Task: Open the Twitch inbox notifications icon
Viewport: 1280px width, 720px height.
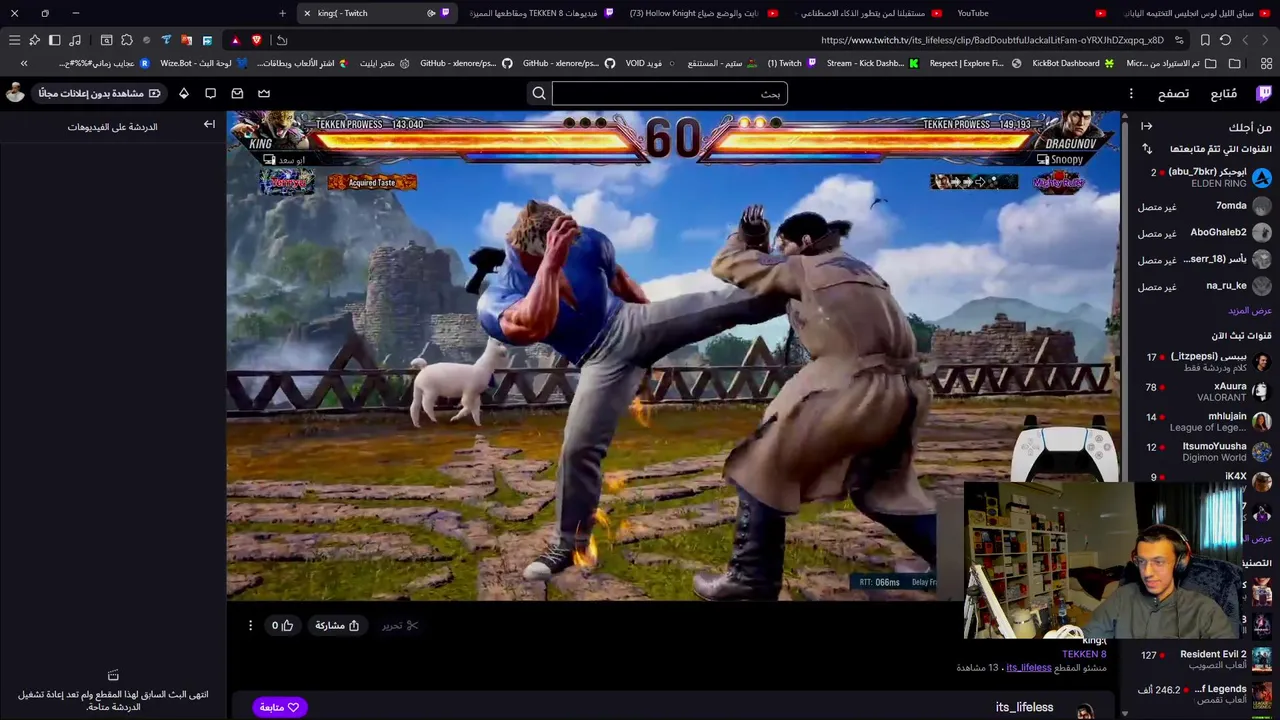Action: pyautogui.click(x=237, y=93)
